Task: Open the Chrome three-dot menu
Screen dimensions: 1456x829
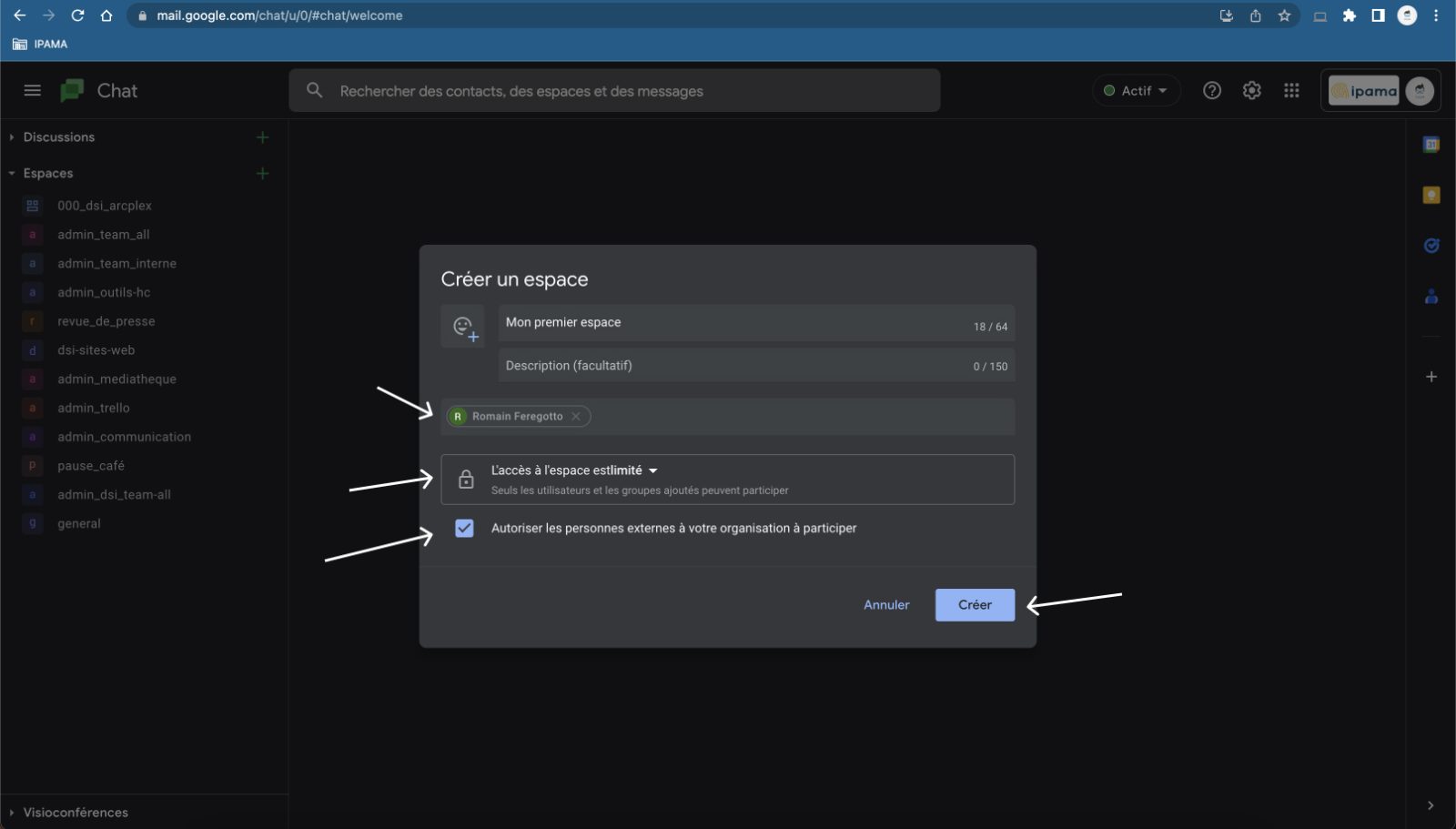Action: pos(1436,15)
